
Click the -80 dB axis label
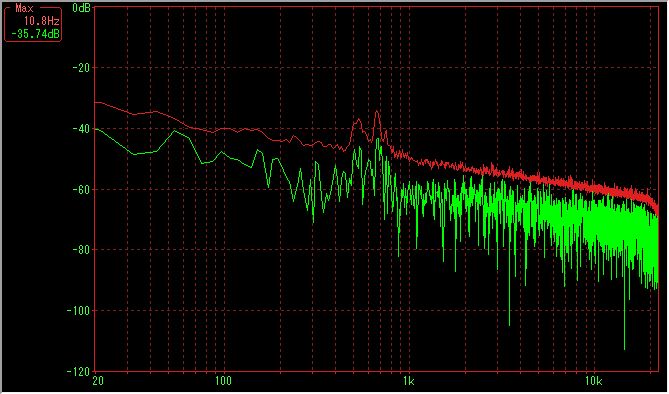[x=81, y=250]
